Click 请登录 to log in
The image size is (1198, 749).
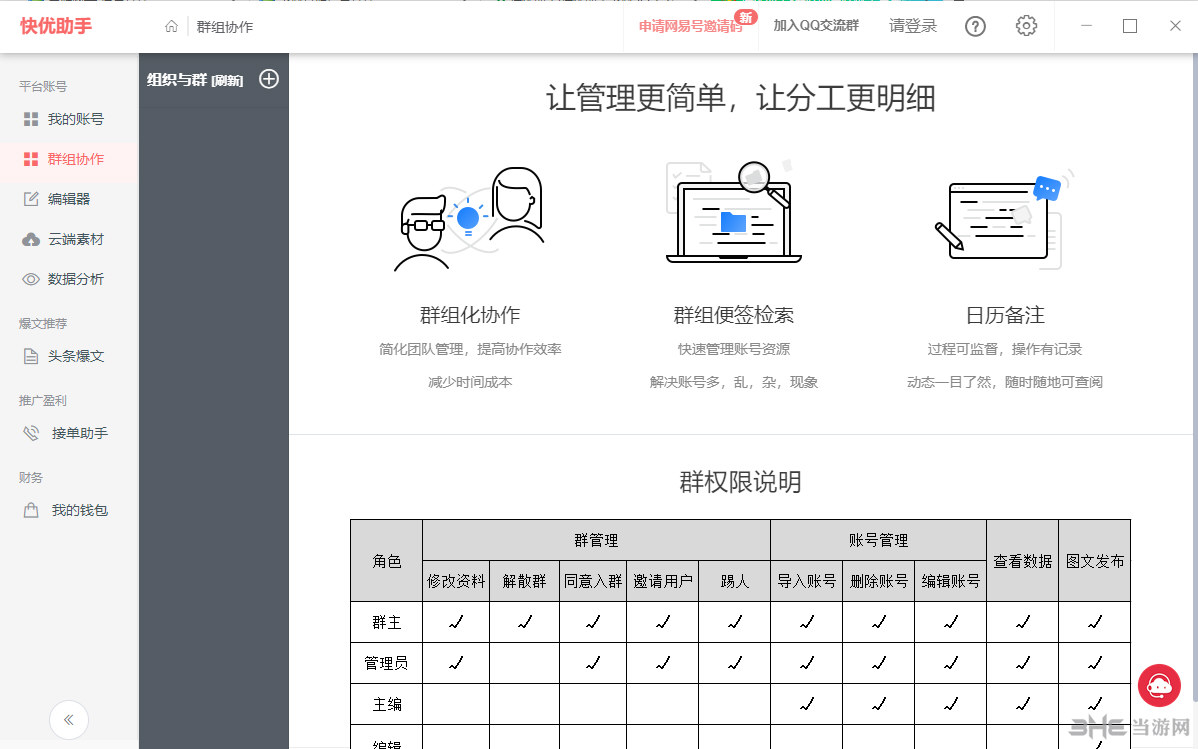coord(912,26)
